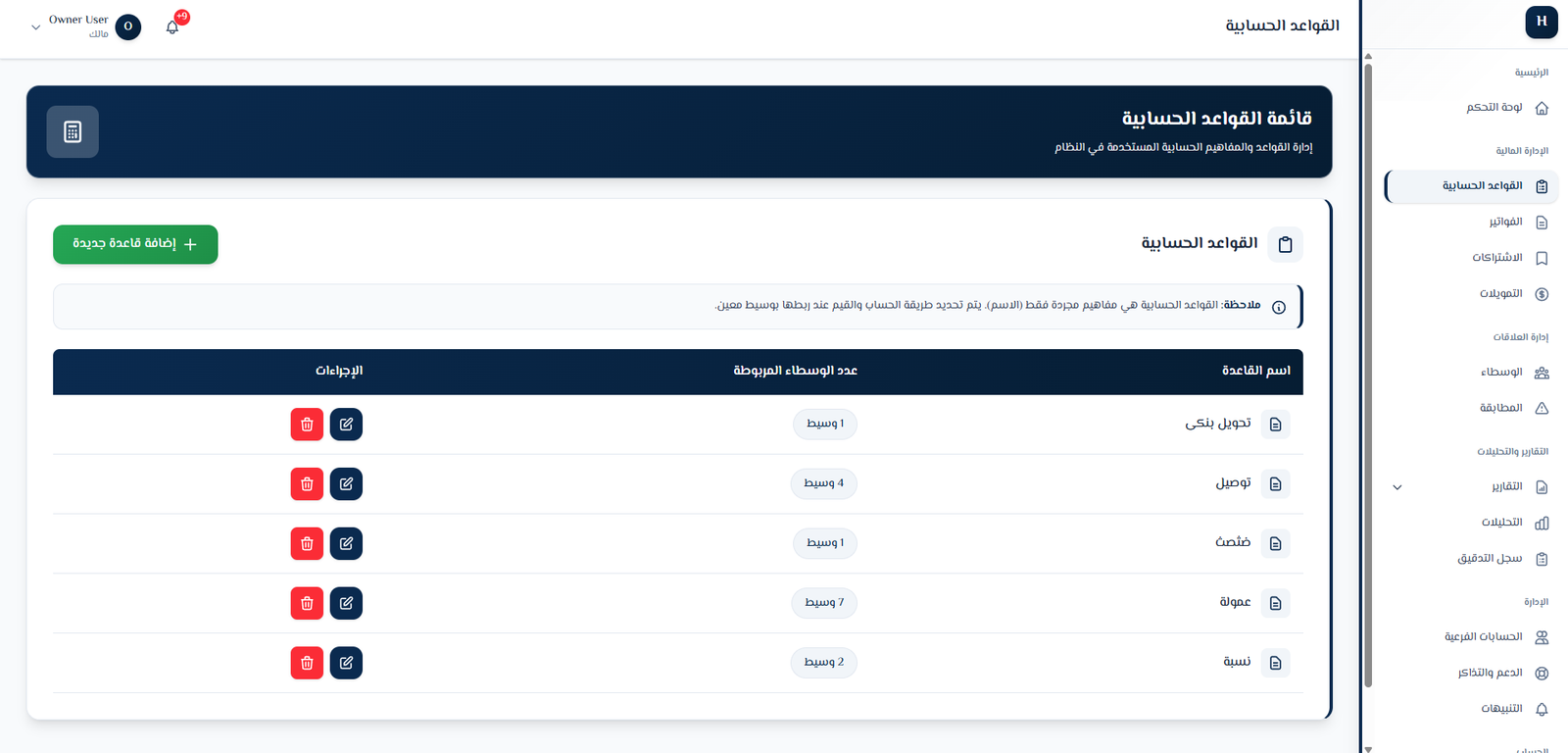Click the bar chart icon for التحليلات
The image size is (1568, 753).
[x=1542, y=523]
